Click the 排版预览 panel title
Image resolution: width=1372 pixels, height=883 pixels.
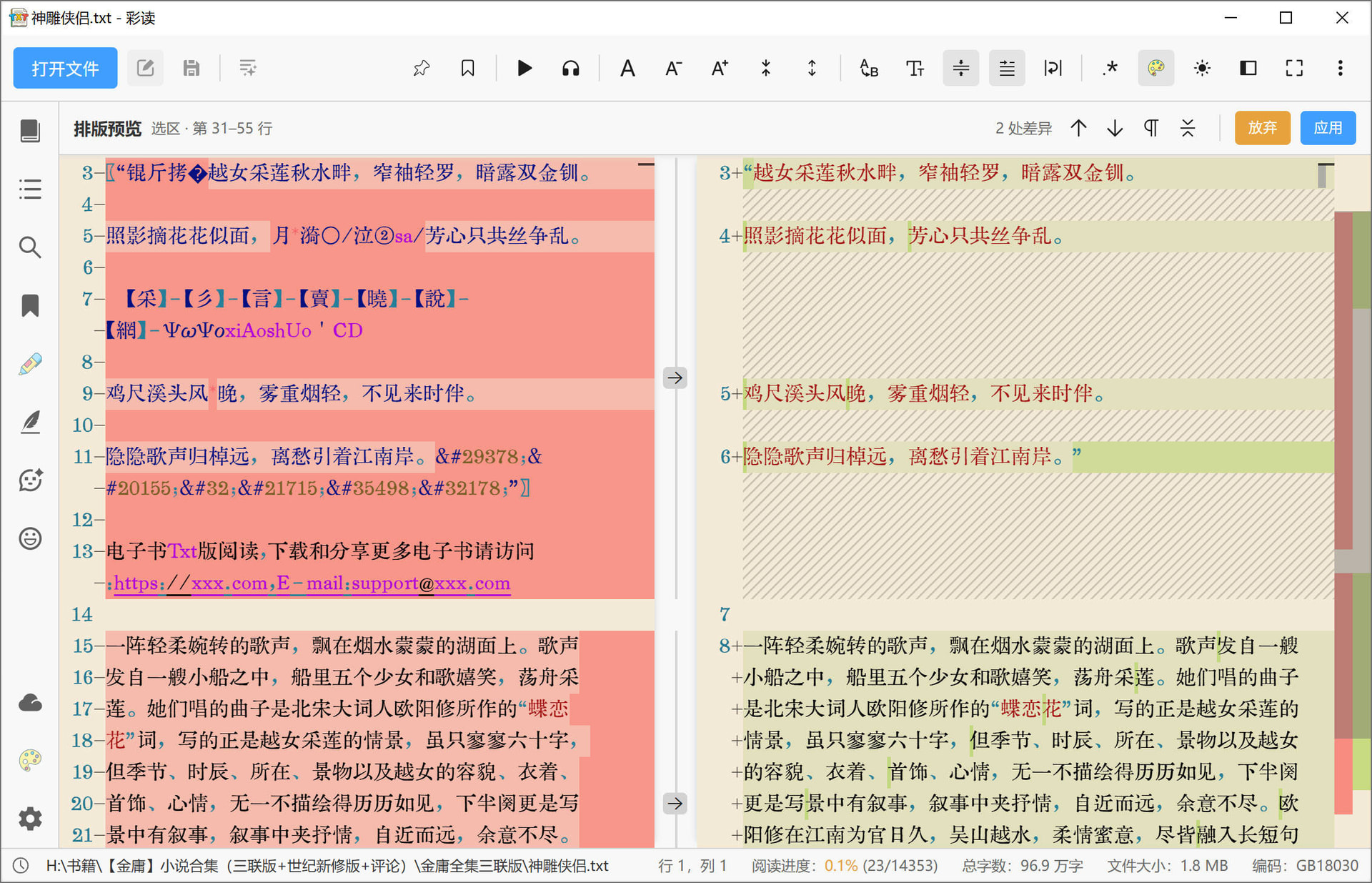click(107, 129)
